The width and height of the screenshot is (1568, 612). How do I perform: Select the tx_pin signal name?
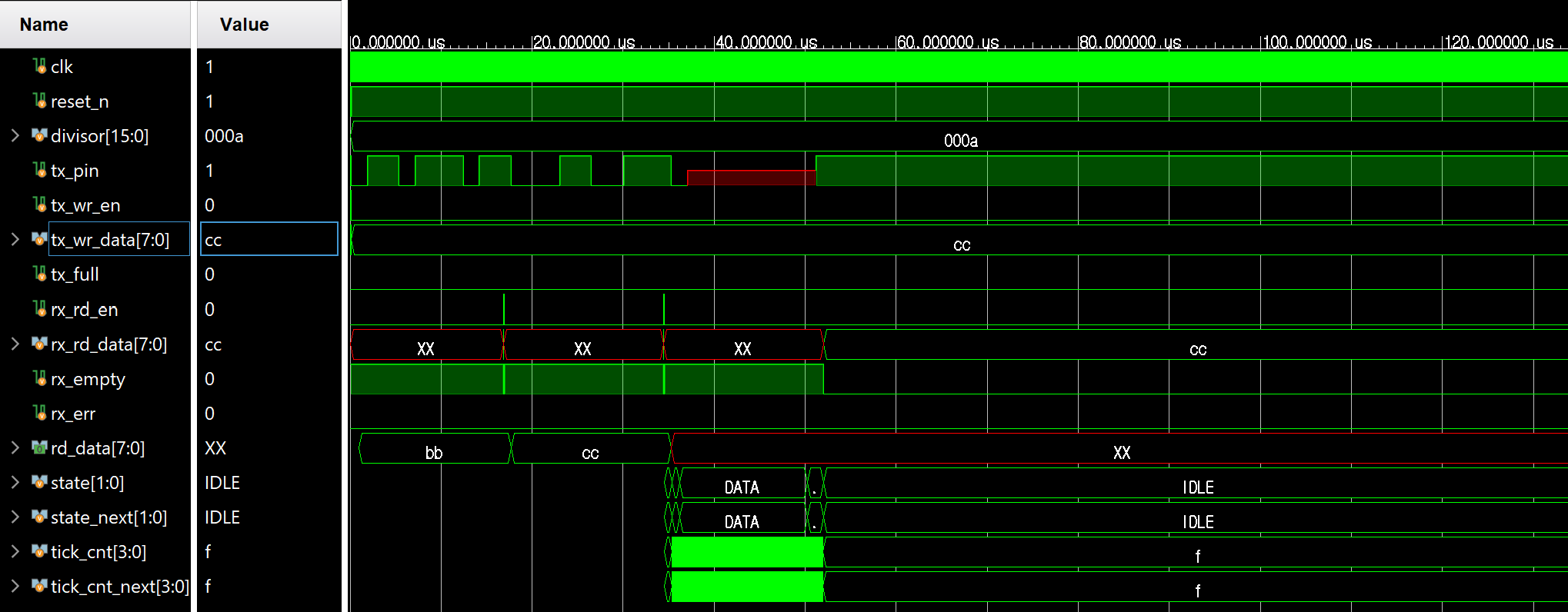coord(75,171)
